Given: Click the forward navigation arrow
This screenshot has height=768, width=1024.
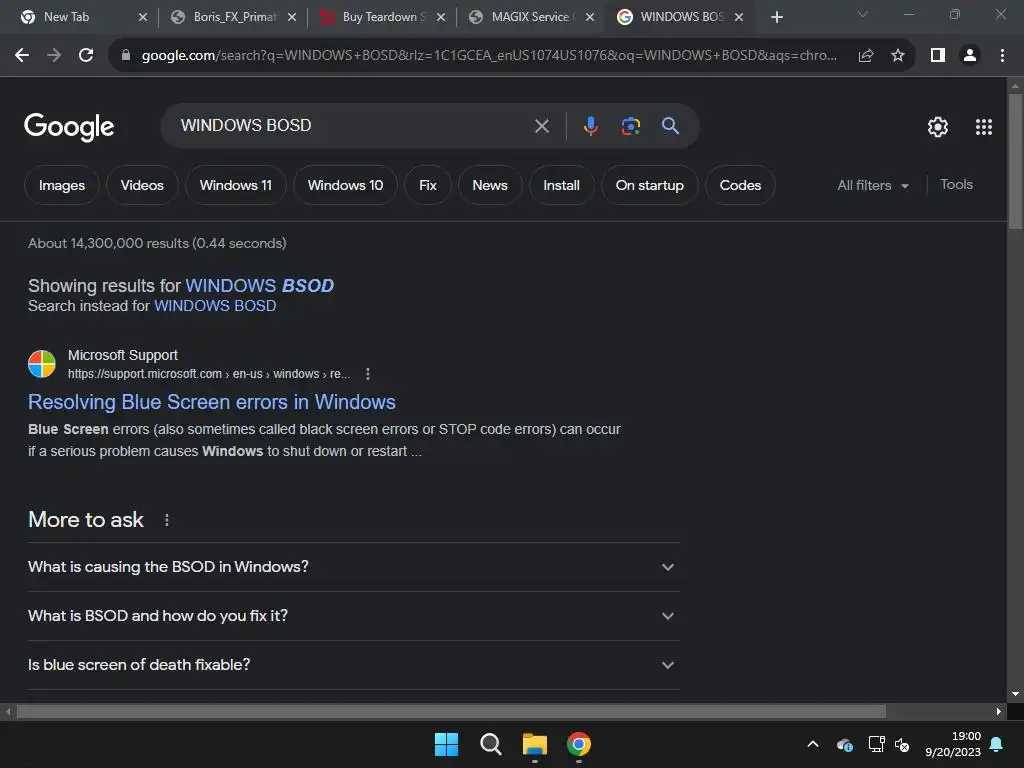Looking at the screenshot, I should pyautogui.click(x=54, y=56).
